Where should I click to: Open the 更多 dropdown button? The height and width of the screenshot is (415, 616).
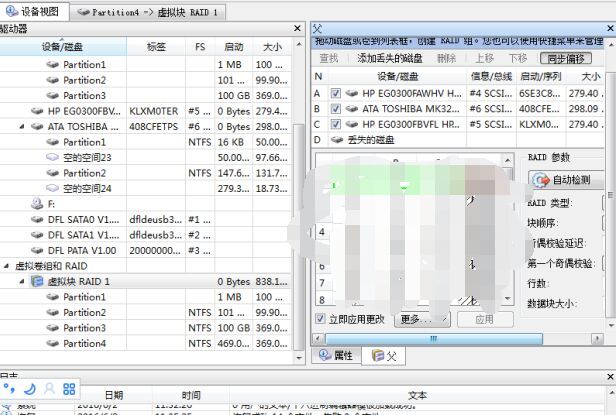coord(420,319)
